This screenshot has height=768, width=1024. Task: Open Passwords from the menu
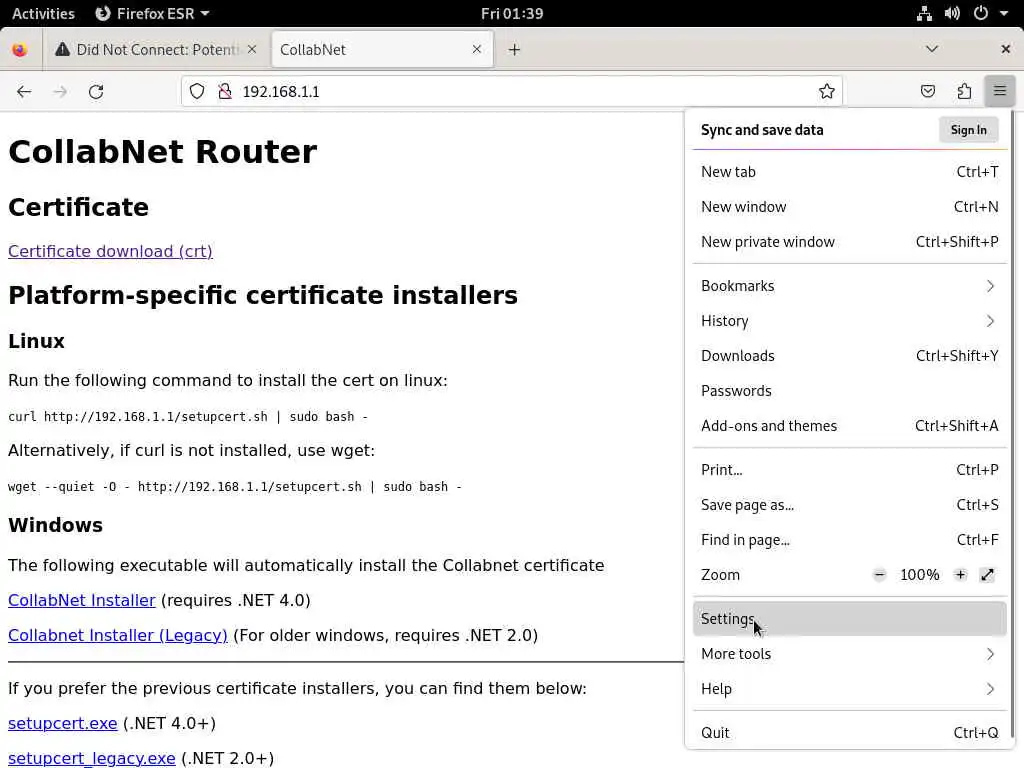click(x=849, y=391)
